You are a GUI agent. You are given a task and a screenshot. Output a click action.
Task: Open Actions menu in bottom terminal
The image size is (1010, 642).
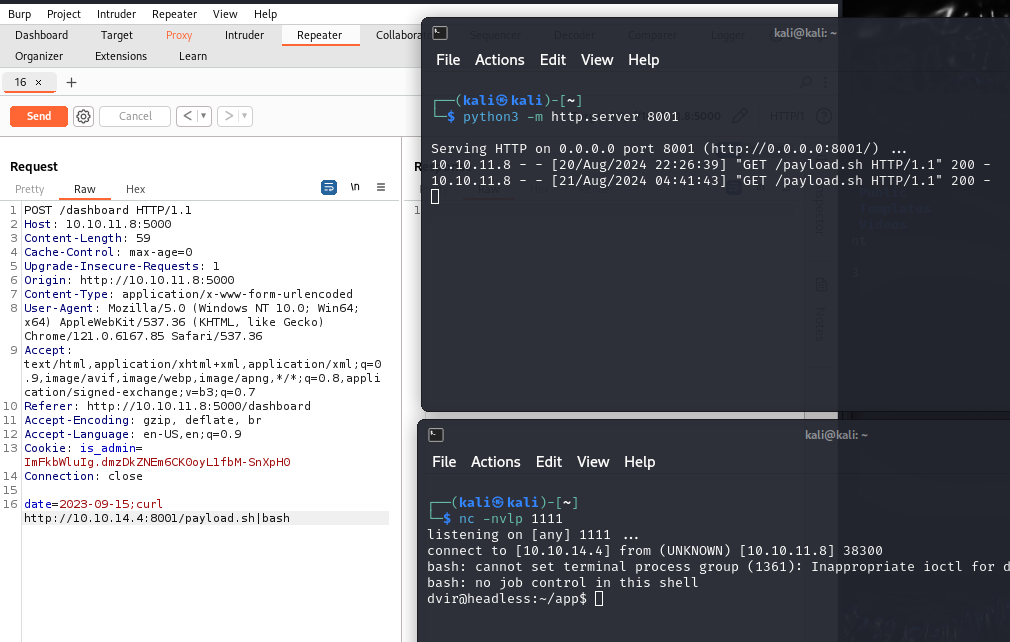pos(495,462)
